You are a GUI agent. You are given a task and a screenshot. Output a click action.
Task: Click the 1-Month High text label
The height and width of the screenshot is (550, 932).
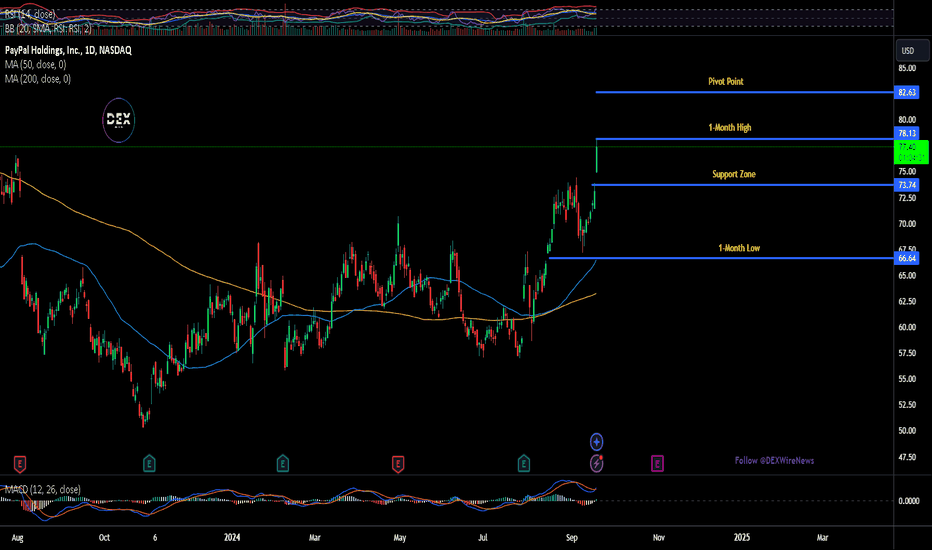[730, 127]
